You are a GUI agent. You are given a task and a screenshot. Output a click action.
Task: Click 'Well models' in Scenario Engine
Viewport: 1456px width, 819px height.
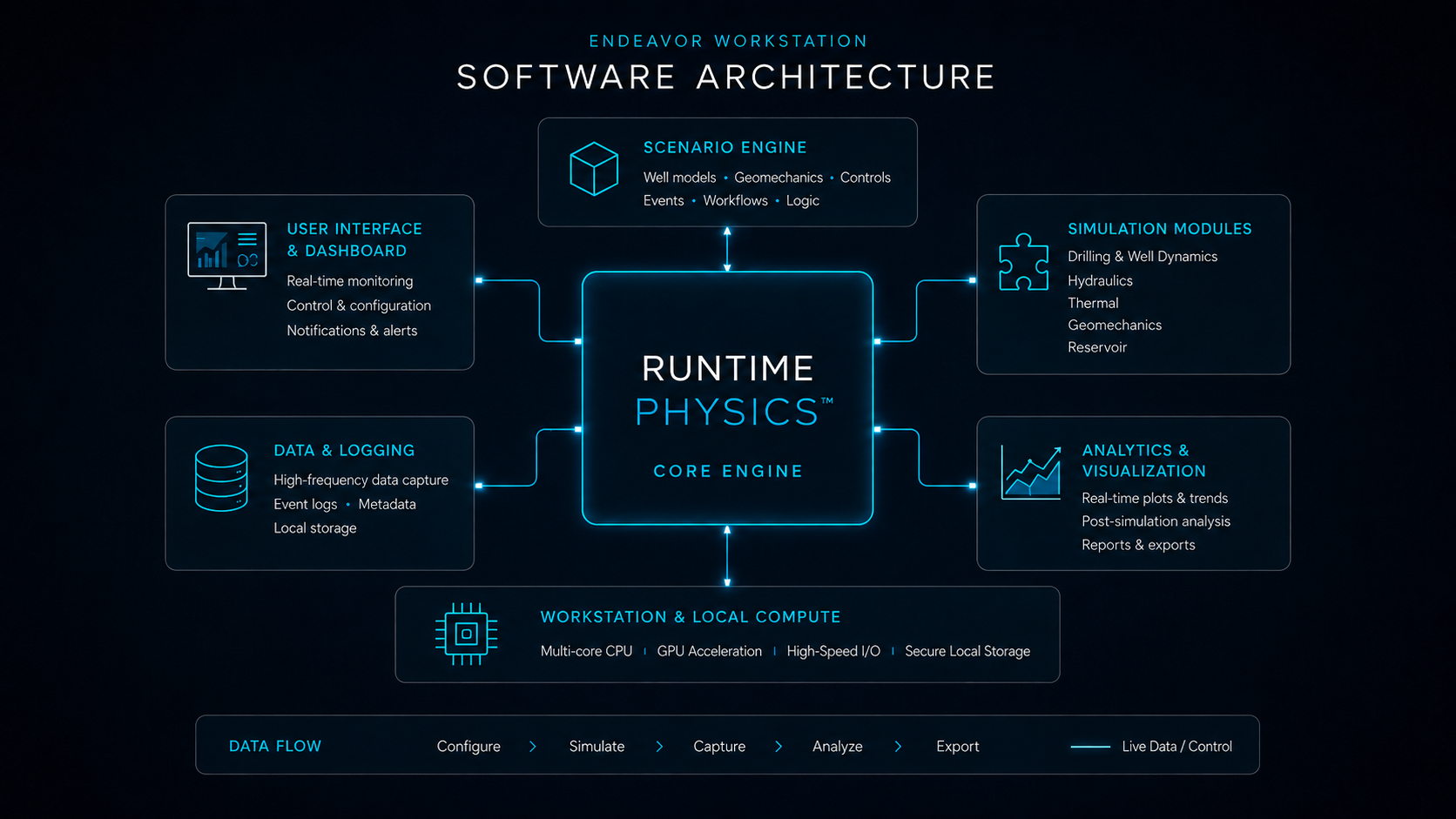click(679, 178)
